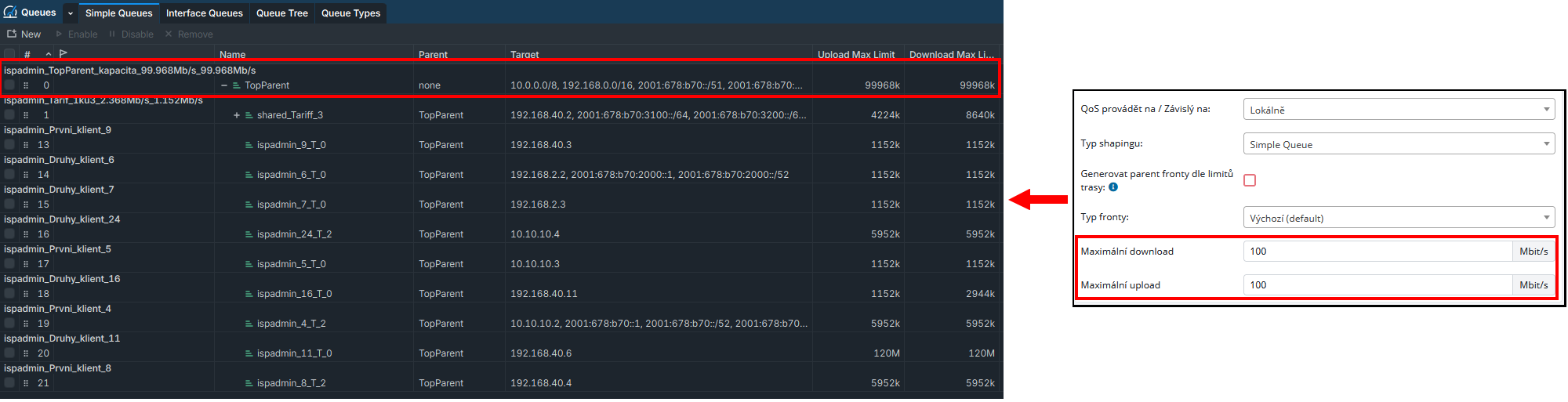This screenshot has width=1568, height=402.
Task: Open the QoS provádět na dropdown
Action: point(1398,110)
